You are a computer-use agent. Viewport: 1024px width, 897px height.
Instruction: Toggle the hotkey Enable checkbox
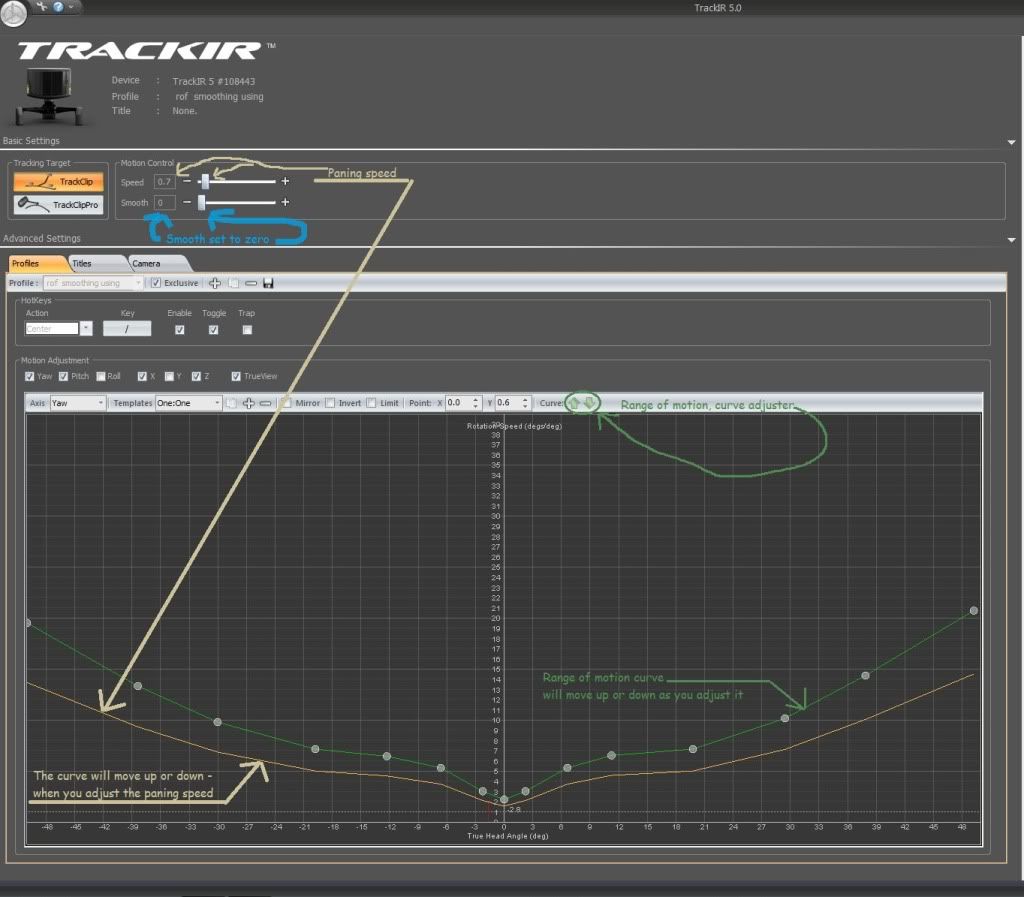click(180, 330)
